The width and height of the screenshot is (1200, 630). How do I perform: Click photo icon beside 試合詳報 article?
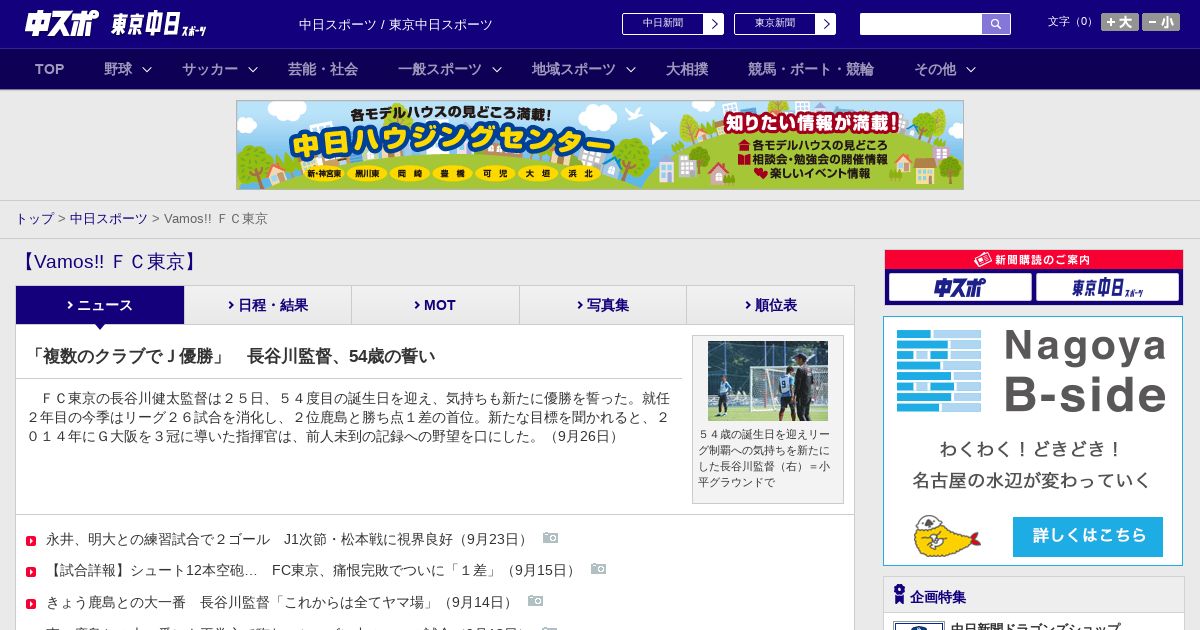point(599,569)
